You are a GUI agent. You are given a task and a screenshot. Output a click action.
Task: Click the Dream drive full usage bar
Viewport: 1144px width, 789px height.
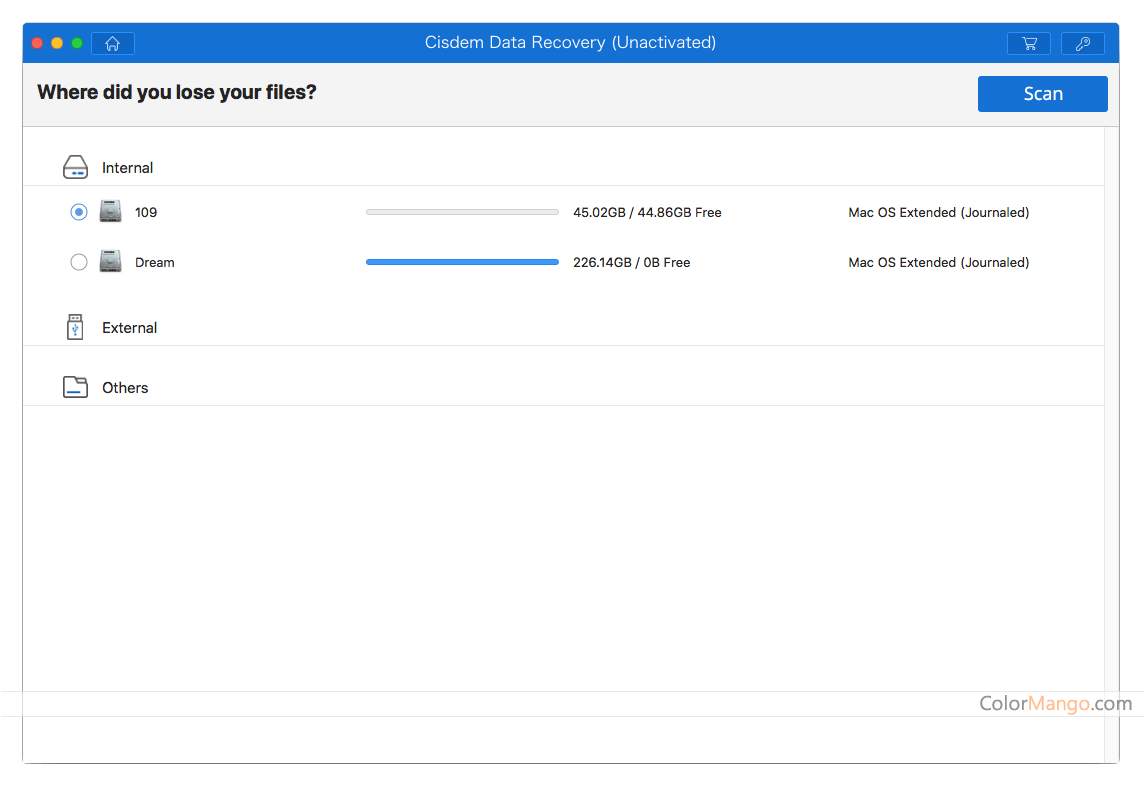(462, 262)
